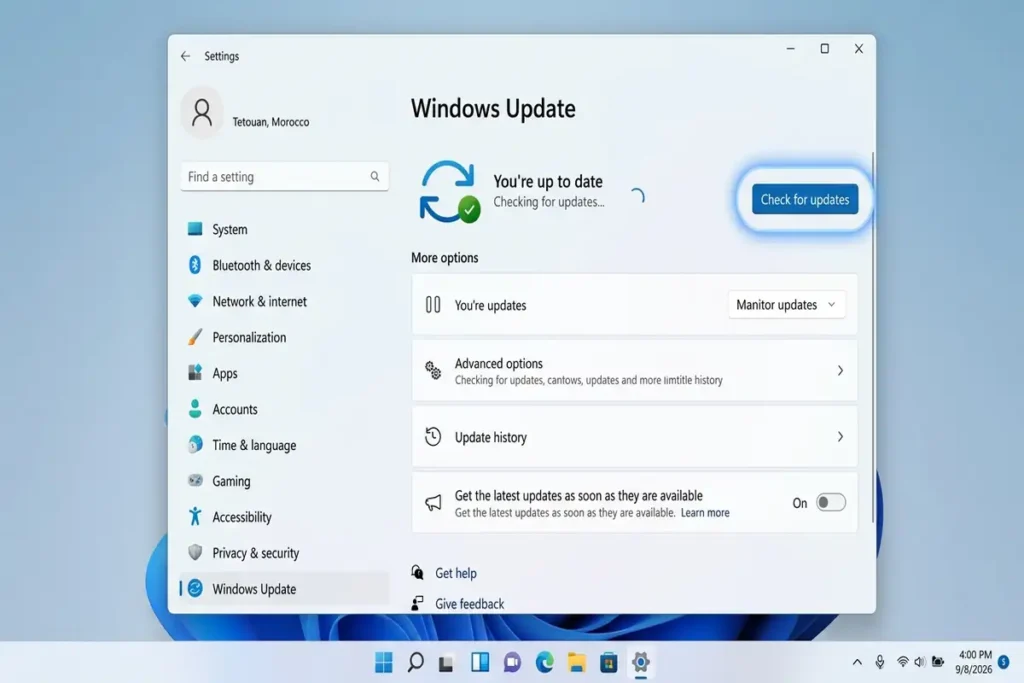
Task: Click the Time & language globe icon
Action: pos(195,445)
